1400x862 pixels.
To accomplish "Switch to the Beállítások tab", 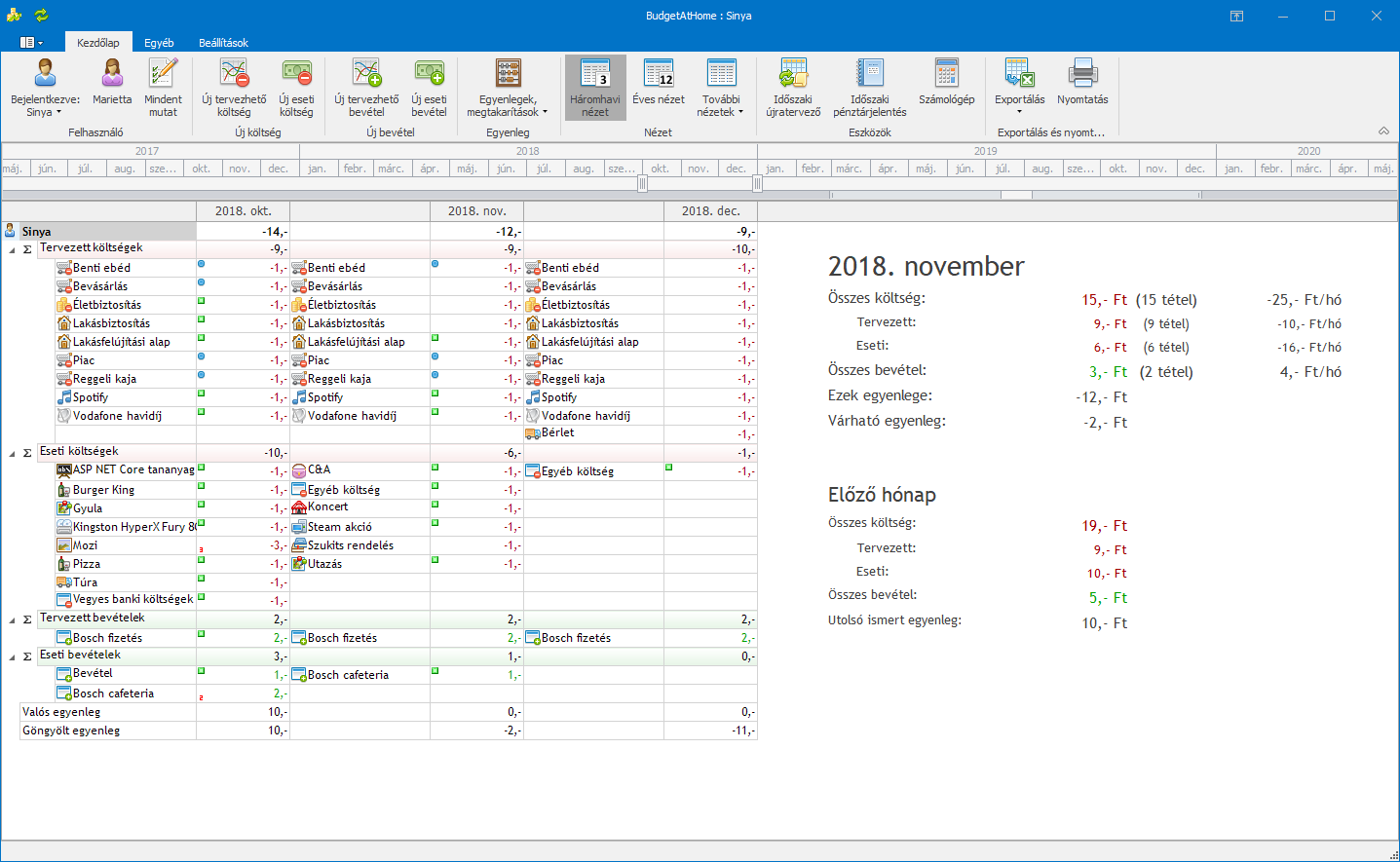I will click(223, 43).
